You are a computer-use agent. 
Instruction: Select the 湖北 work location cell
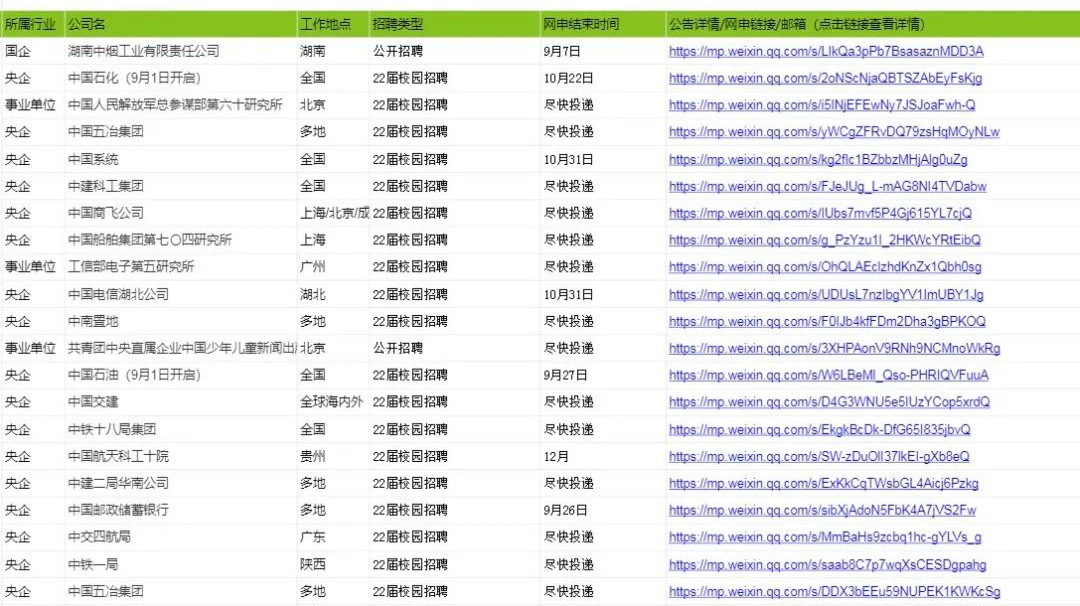(x=333, y=294)
